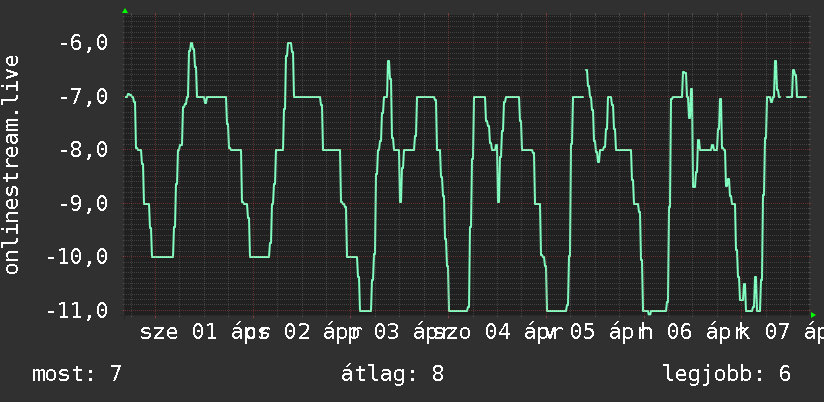The image size is (824, 402).
Task: Select the onlinestream.live vertical axis title
Action: tap(11, 164)
